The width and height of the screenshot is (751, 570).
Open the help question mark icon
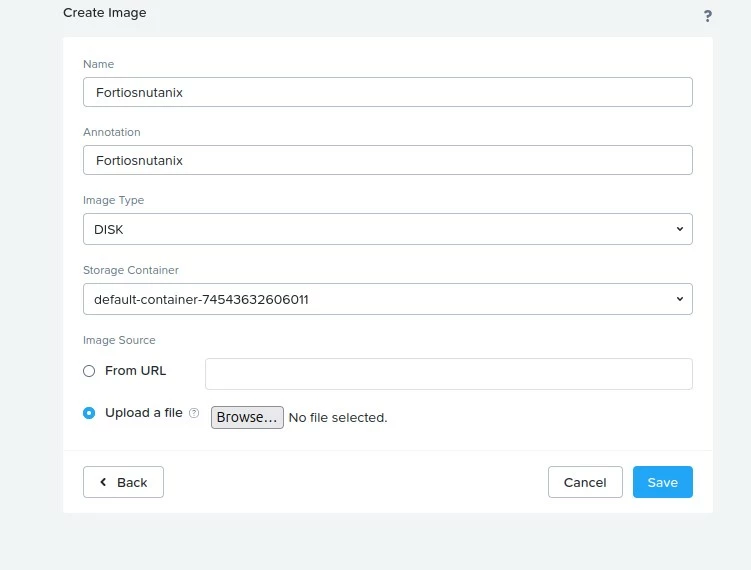coord(707,16)
